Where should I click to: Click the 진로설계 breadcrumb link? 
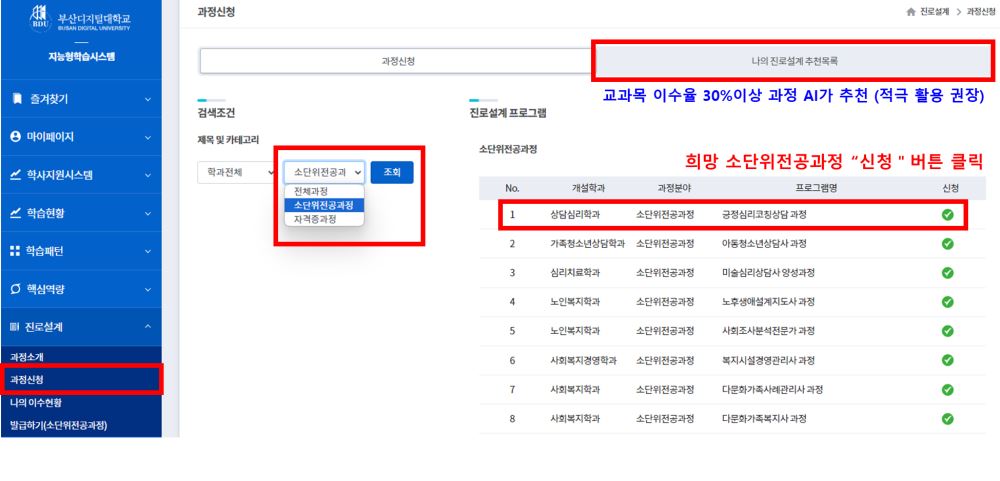click(x=935, y=12)
